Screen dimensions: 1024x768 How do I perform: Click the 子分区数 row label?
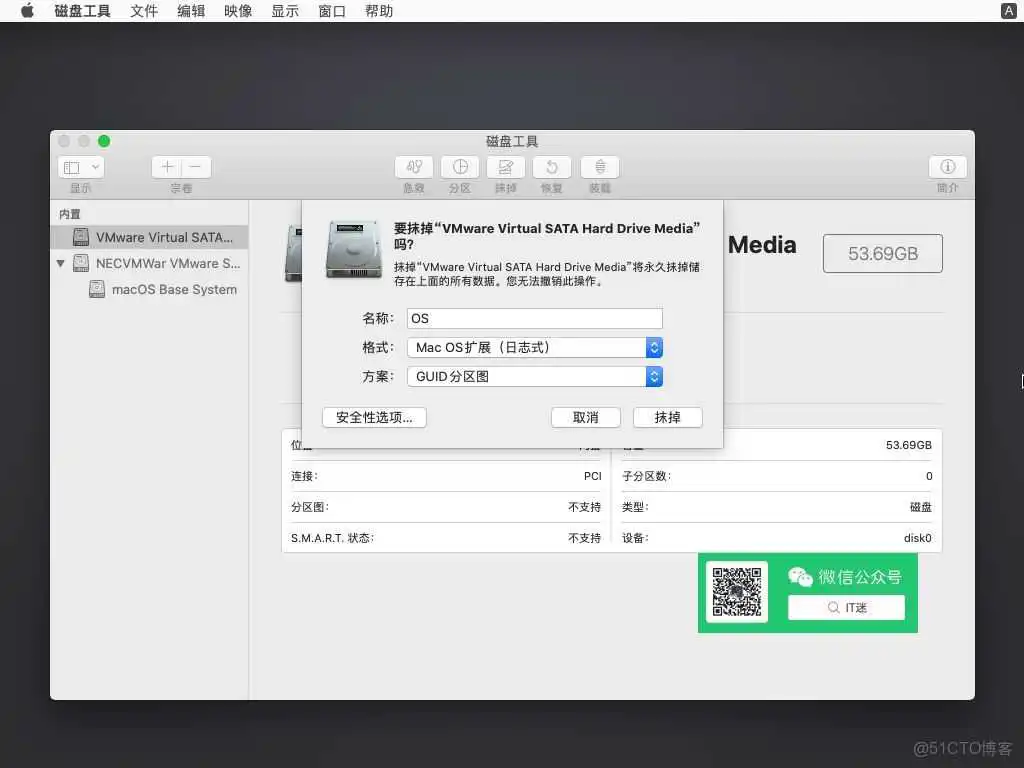pos(646,476)
